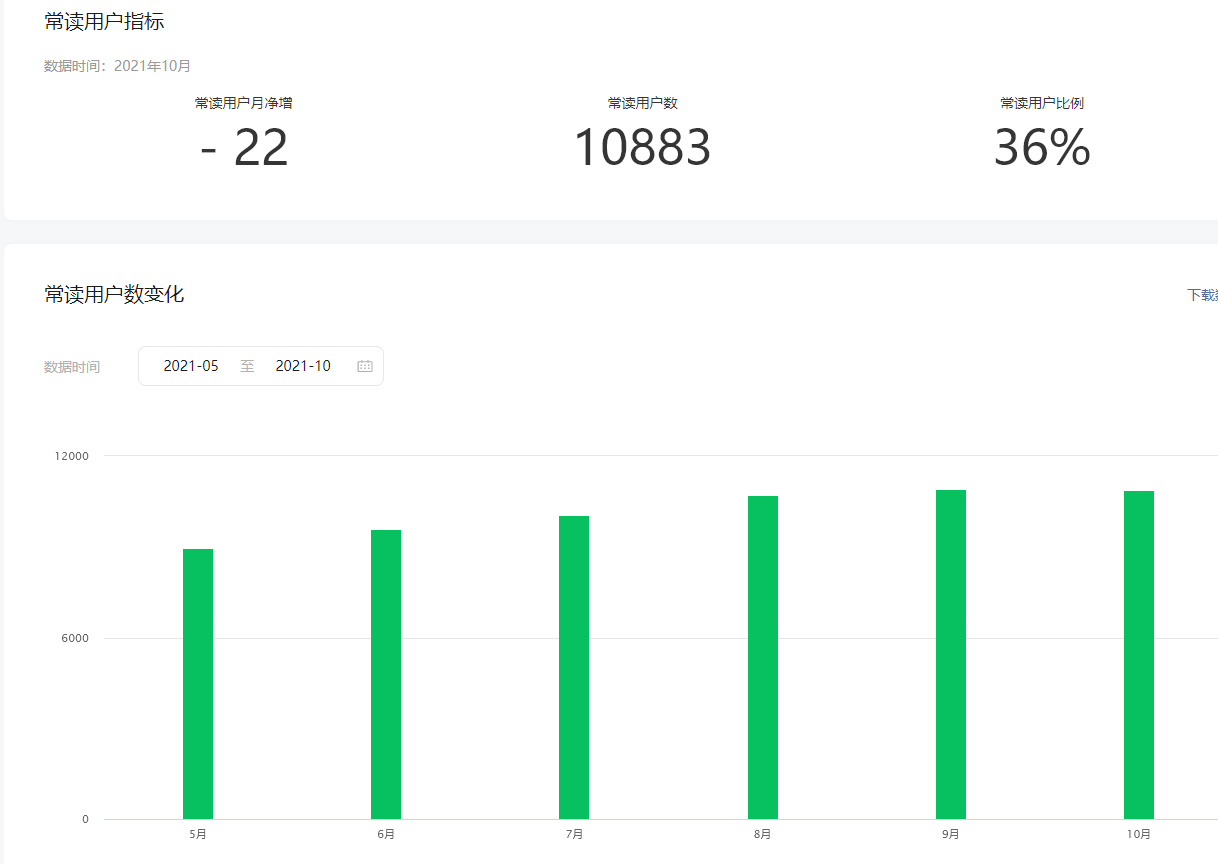Select the green bar for 6月
Screen dimensions: 1218x864
[x=386, y=674]
